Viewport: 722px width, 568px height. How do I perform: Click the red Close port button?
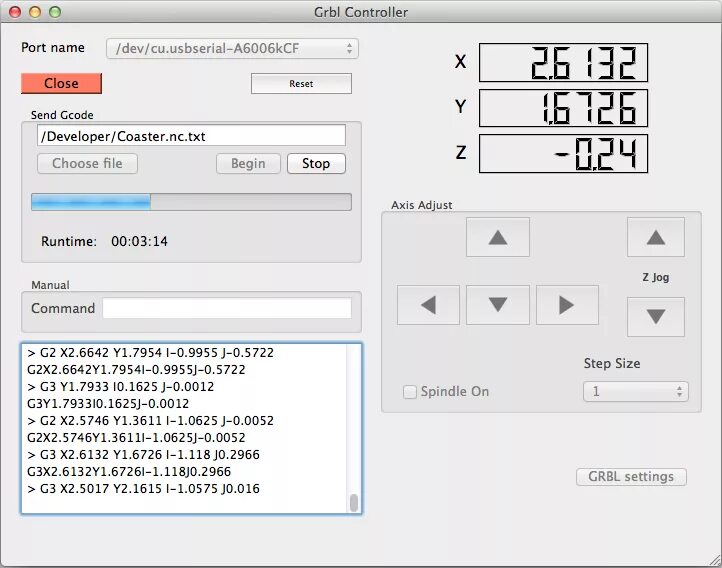(x=61, y=83)
